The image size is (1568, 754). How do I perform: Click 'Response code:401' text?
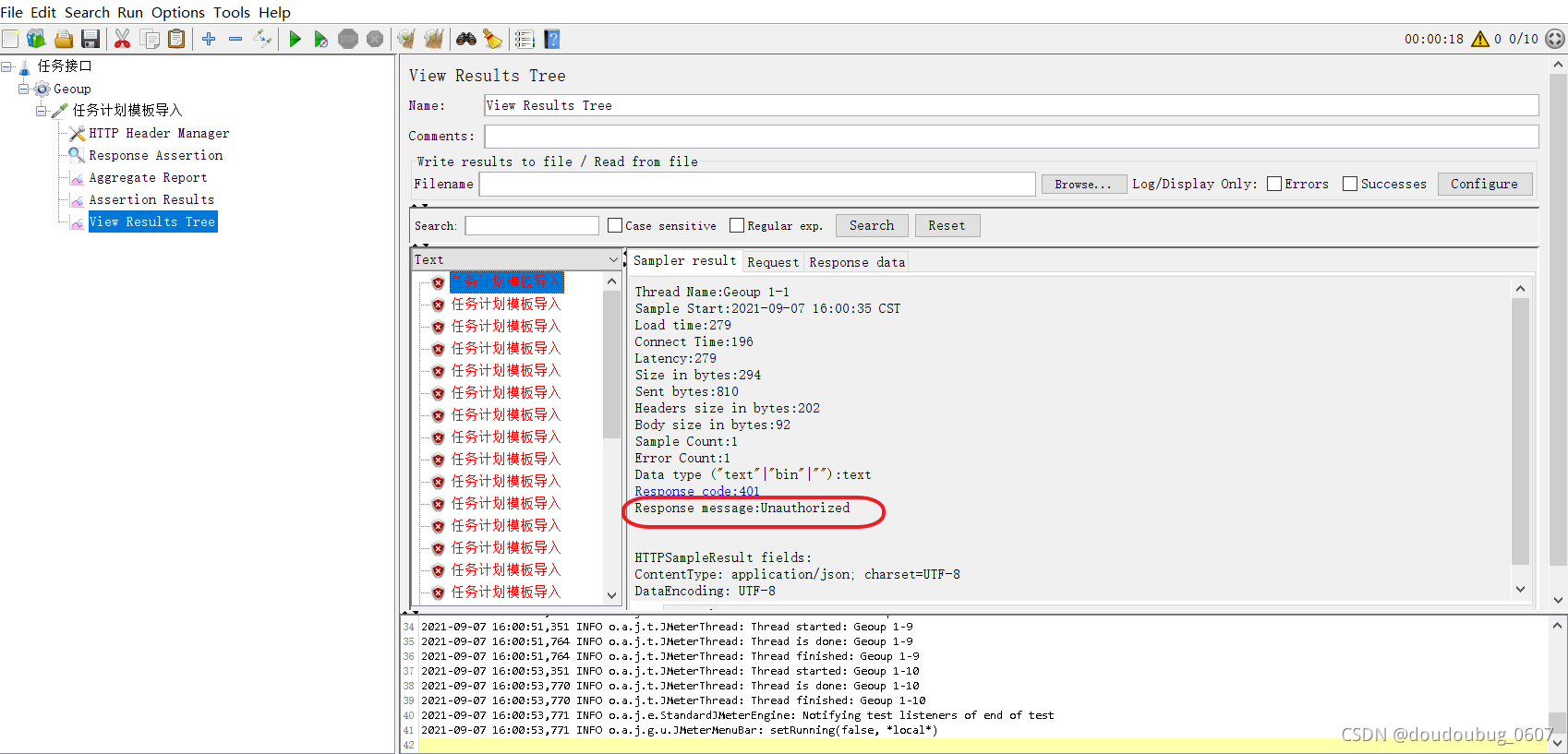697,491
